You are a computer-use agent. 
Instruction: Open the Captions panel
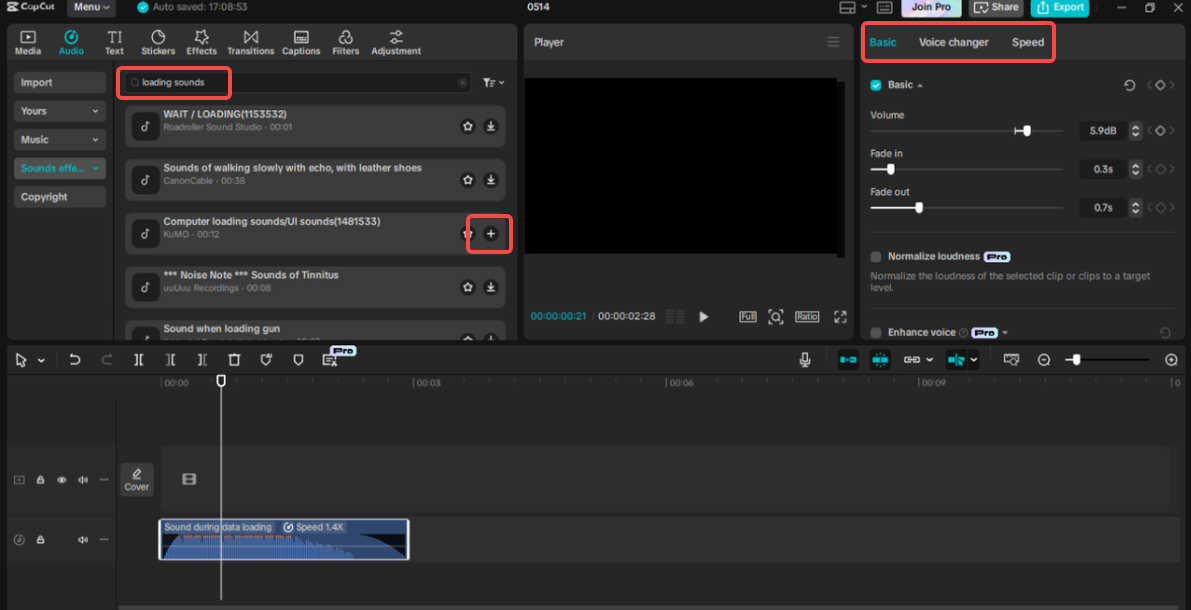(x=301, y=41)
